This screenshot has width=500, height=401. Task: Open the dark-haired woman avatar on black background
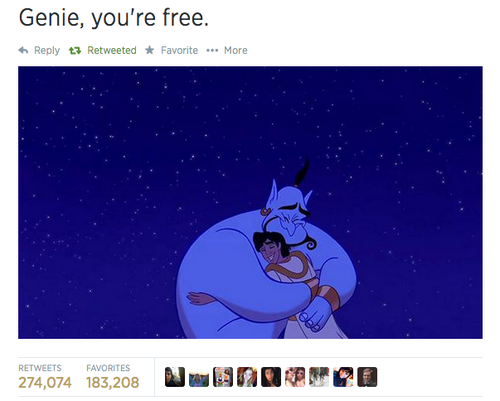click(x=271, y=377)
